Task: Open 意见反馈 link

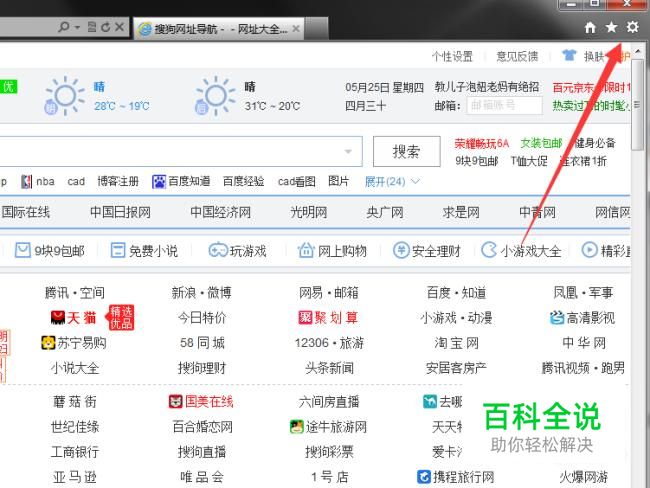Action: coord(517,56)
